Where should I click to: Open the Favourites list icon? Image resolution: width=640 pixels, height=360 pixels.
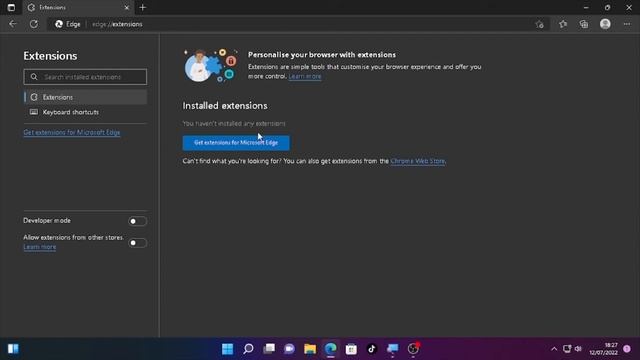point(563,24)
